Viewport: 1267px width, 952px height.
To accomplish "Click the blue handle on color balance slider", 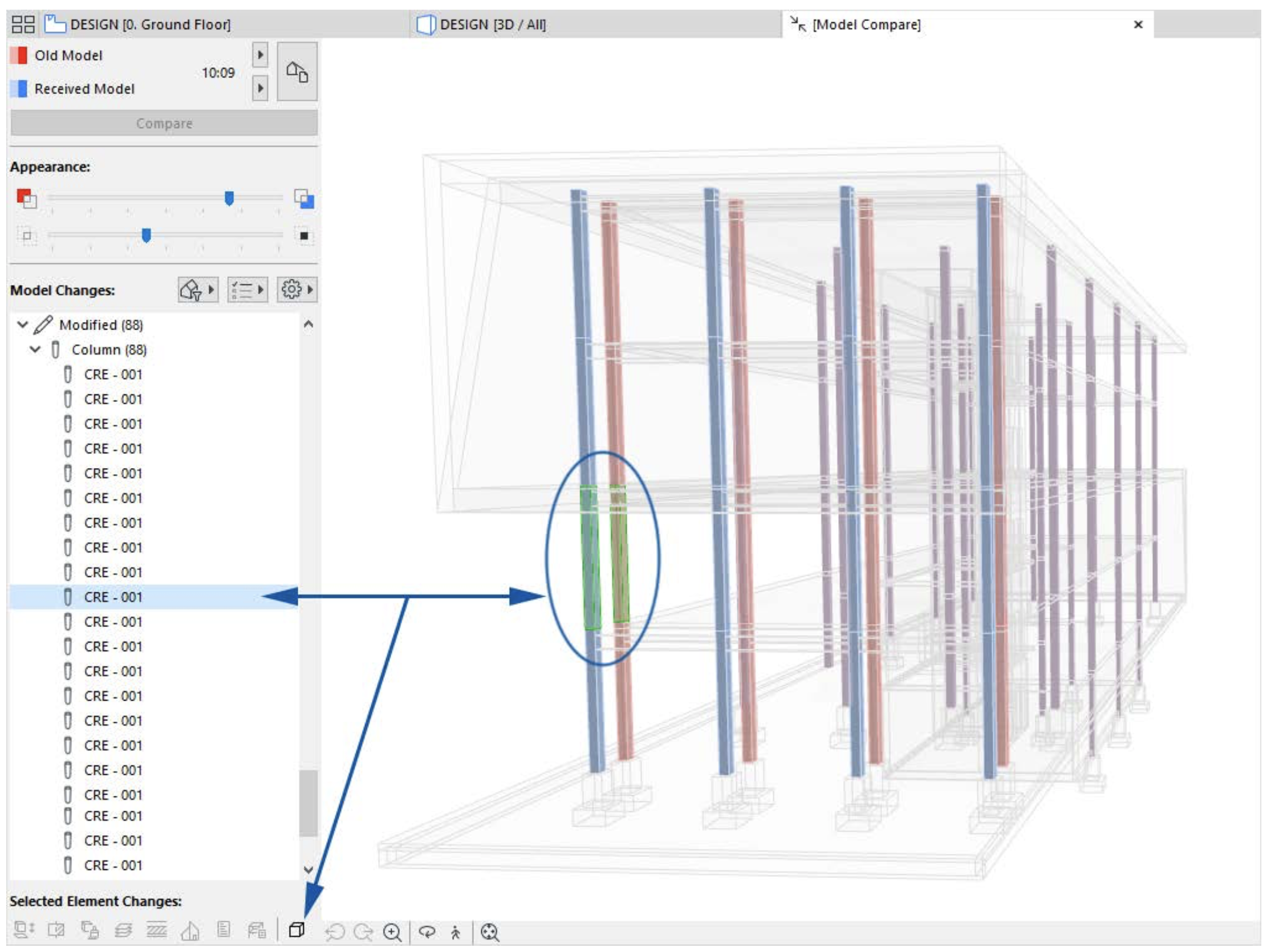I will coord(229,198).
